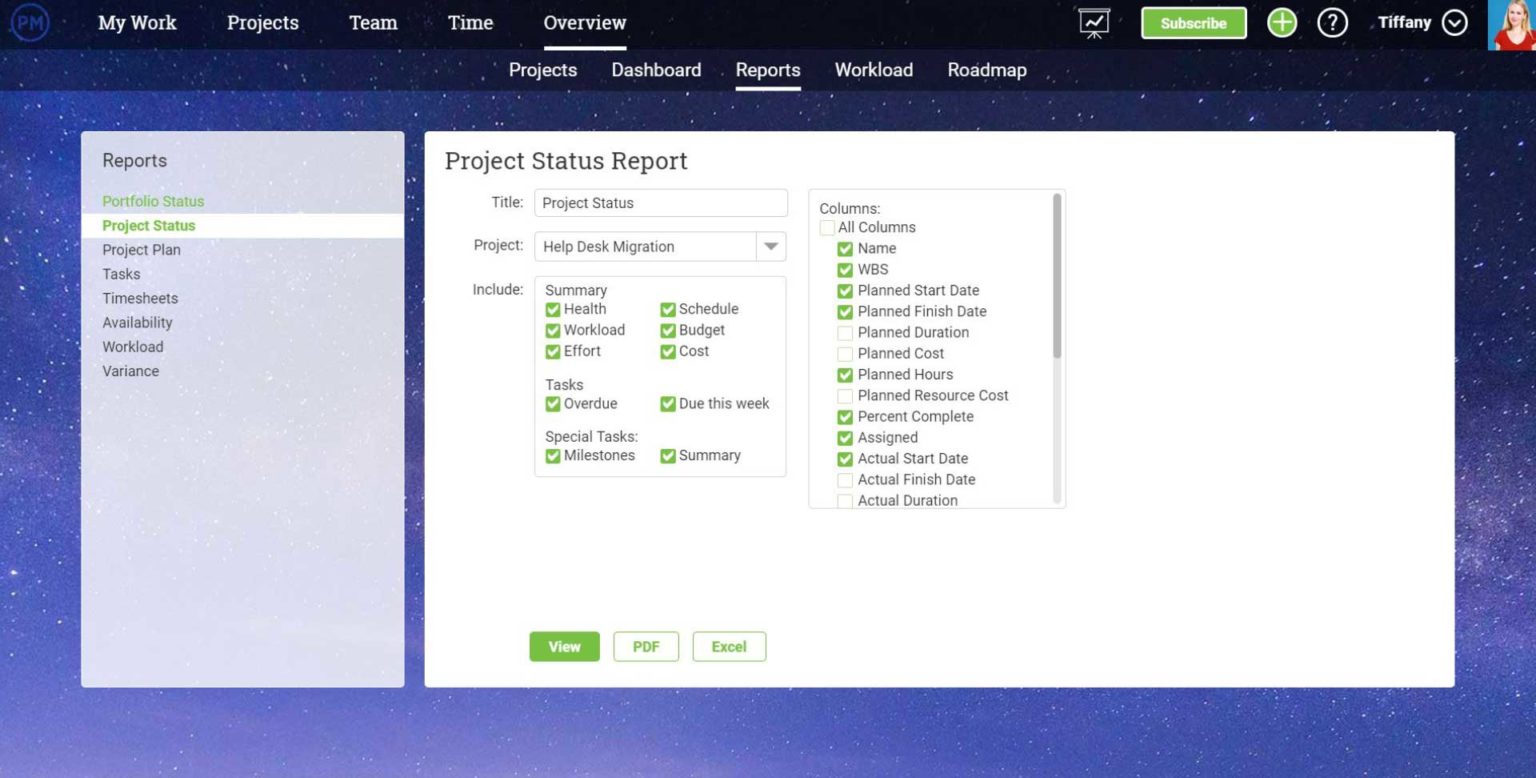Click the green plus add icon
Screen dimensions: 1536x778
click(1281, 23)
